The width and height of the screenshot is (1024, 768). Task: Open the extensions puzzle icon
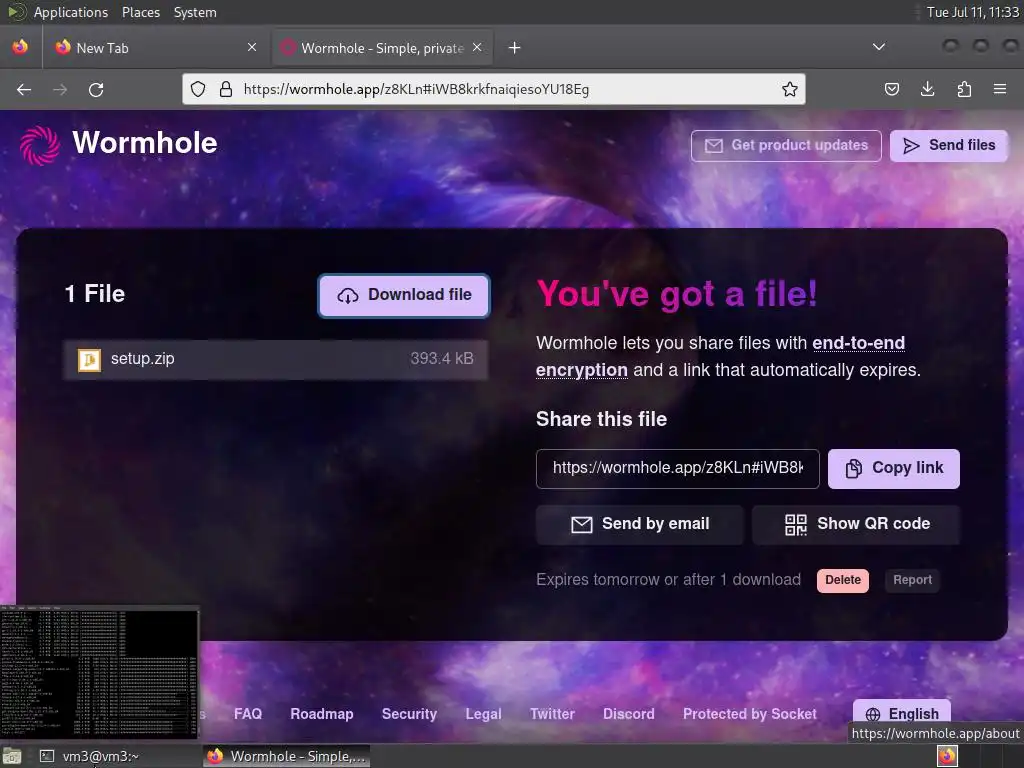click(x=964, y=89)
